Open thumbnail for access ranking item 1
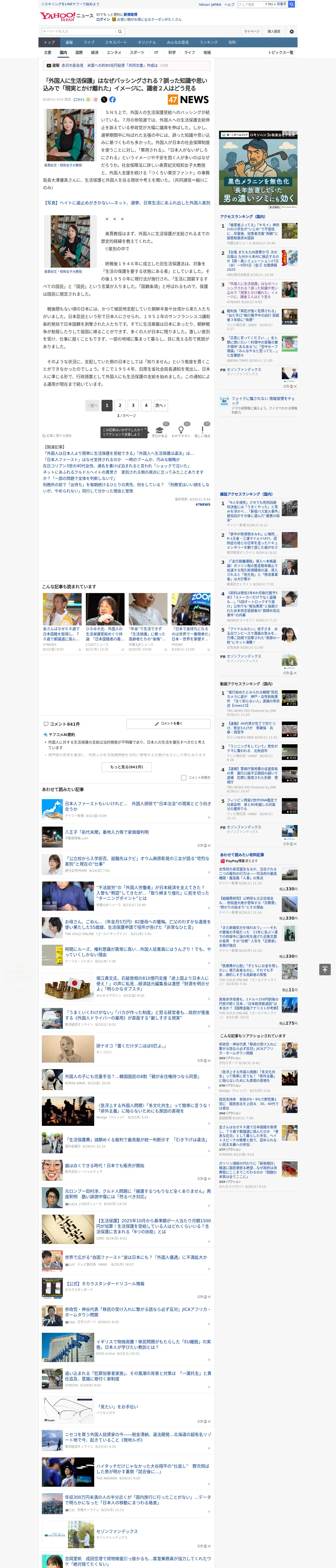 point(290,231)
